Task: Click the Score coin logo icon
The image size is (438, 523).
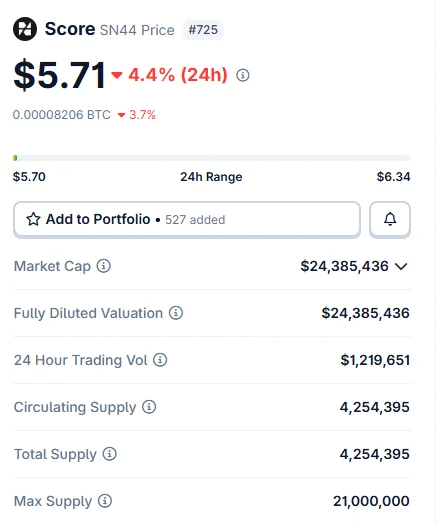Action: tap(25, 29)
